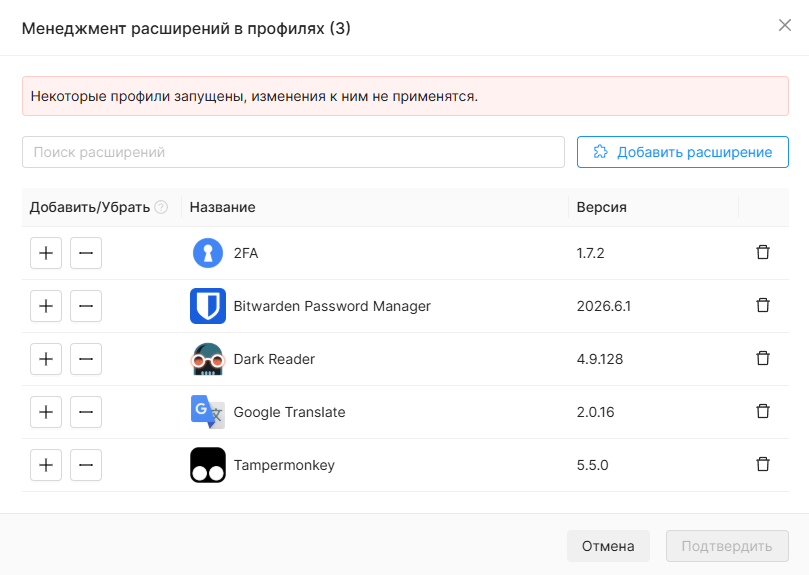Select the 2FA extension name
809x575 pixels.
pos(246,253)
